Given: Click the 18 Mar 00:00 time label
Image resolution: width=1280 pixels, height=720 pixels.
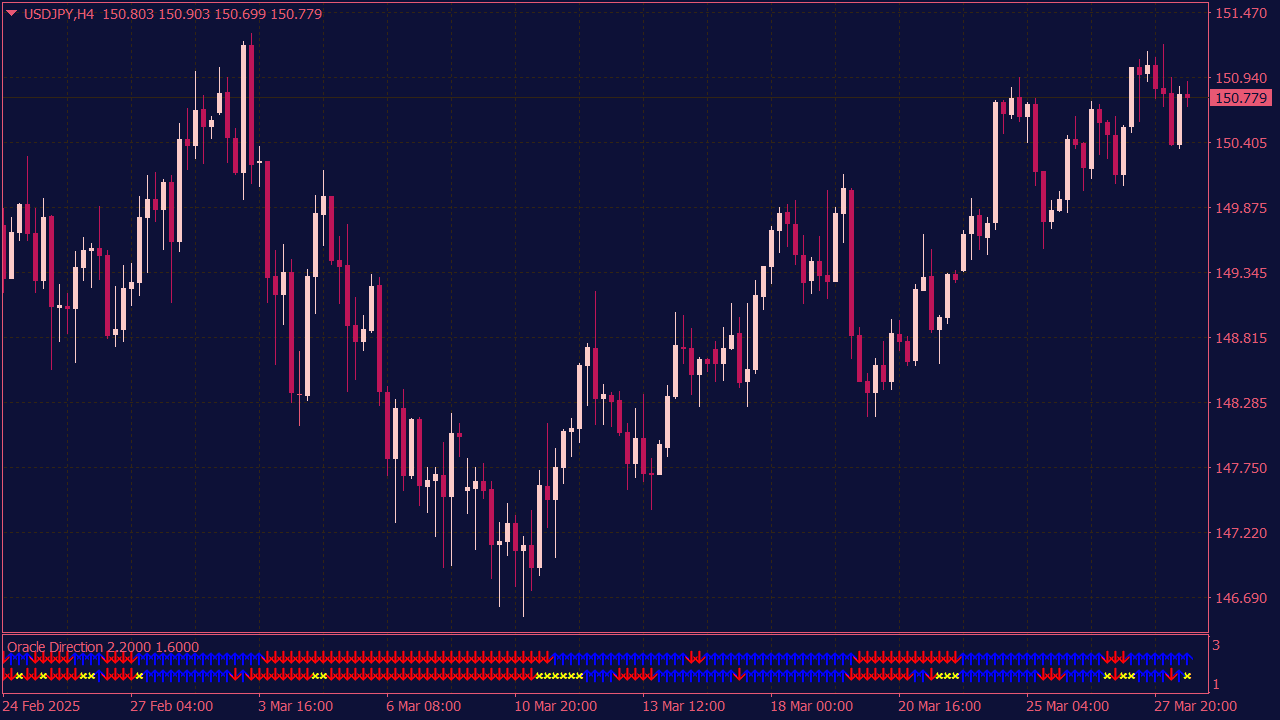Looking at the screenshot, I should coord(811,706).
